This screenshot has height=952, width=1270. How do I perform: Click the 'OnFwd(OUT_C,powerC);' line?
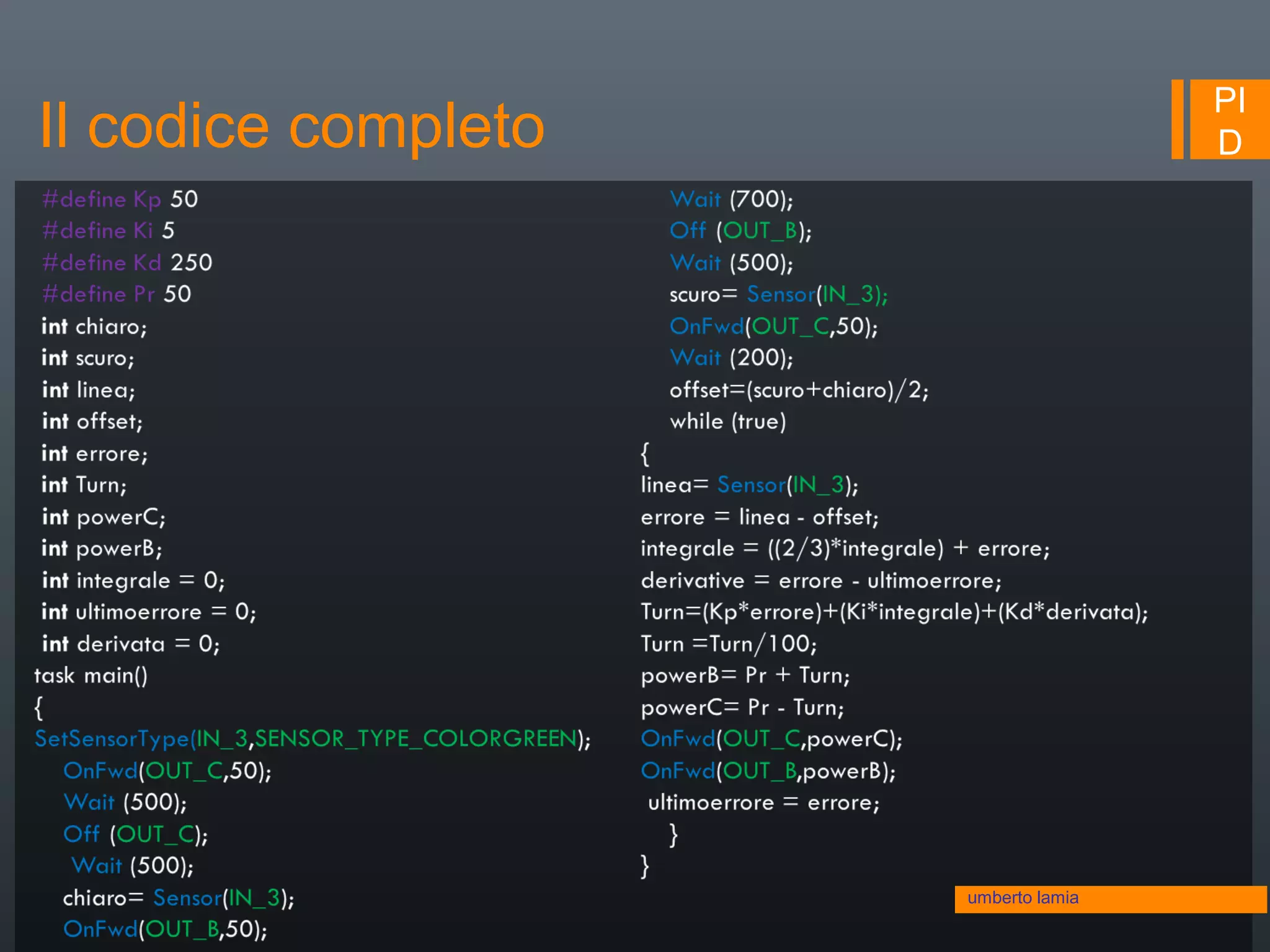pyautogui.click(x=771, y=739)
